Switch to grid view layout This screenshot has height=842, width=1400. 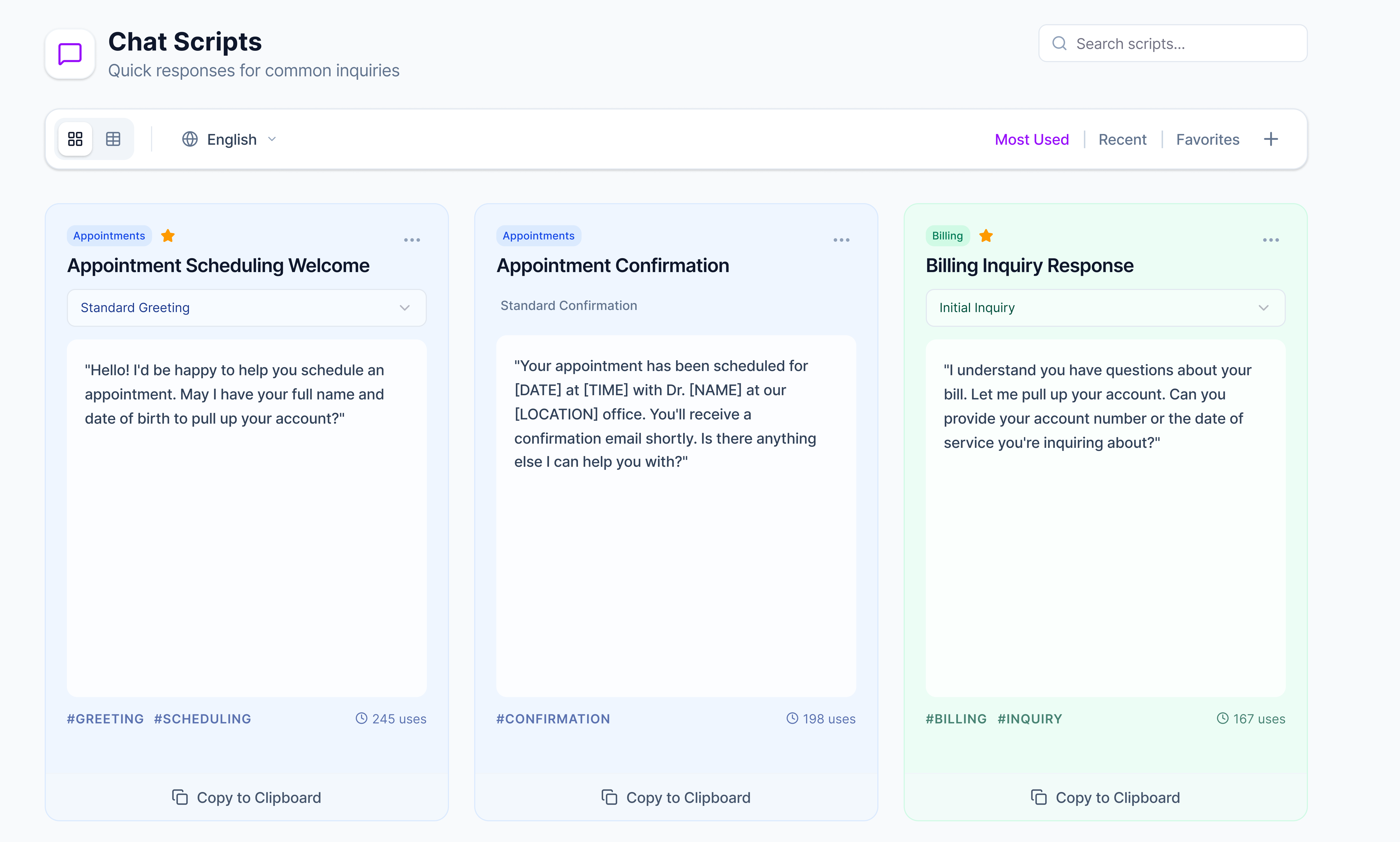click(x=76, y=139)
